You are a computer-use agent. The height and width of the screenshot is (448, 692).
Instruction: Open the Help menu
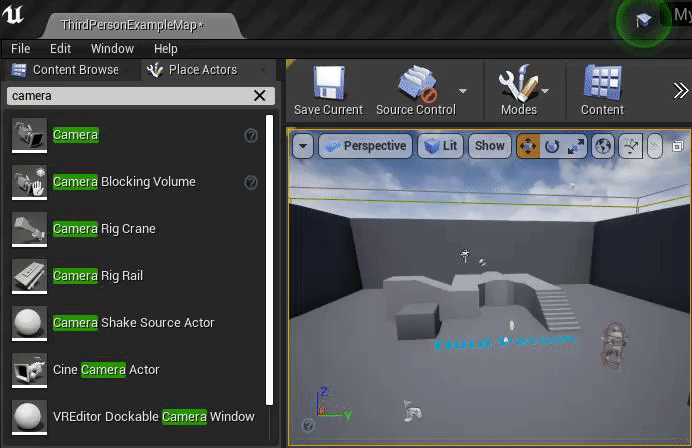coord(165,49)
